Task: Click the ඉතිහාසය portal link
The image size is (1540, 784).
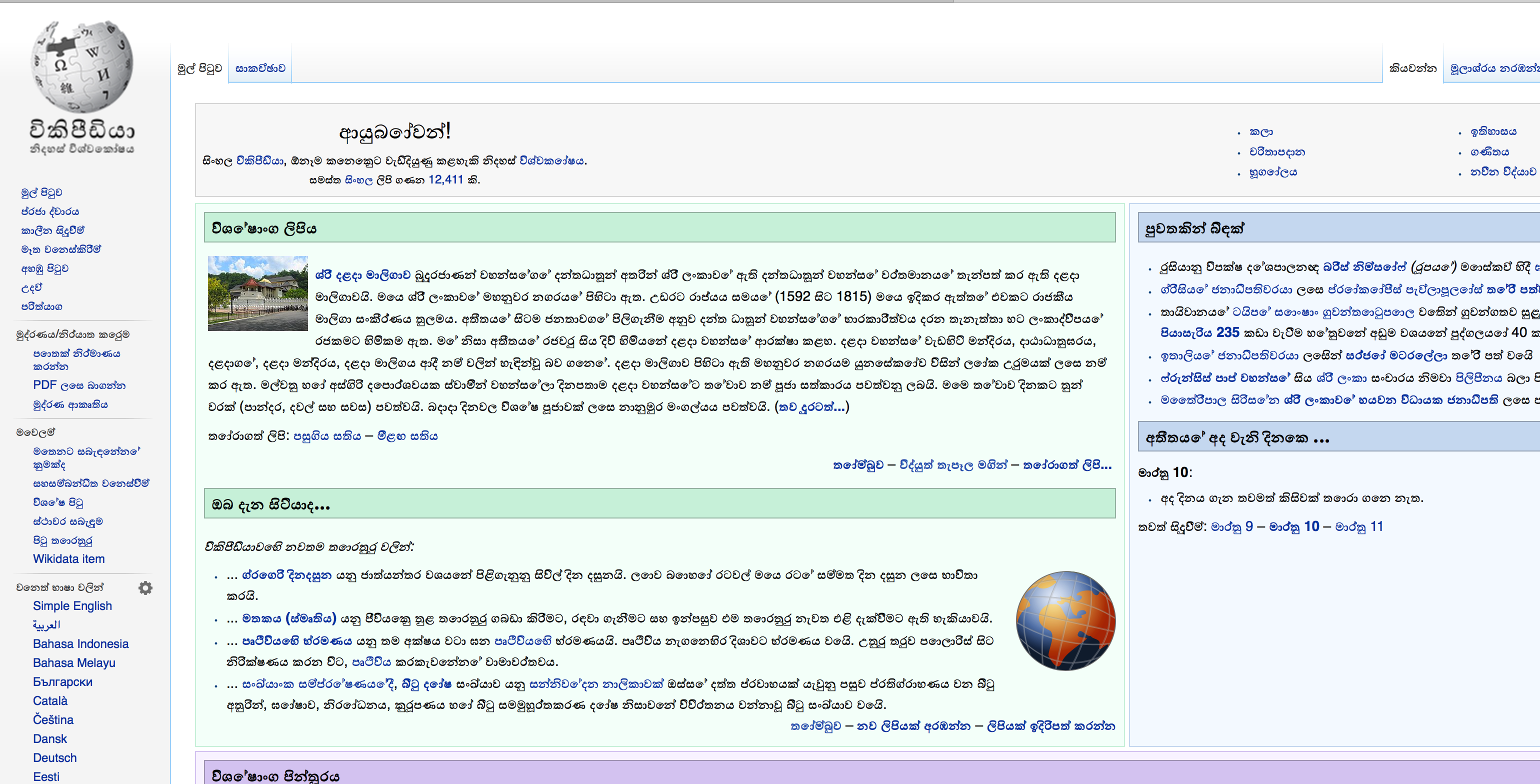Action: pyautogui.click(x=1493, y=131)
